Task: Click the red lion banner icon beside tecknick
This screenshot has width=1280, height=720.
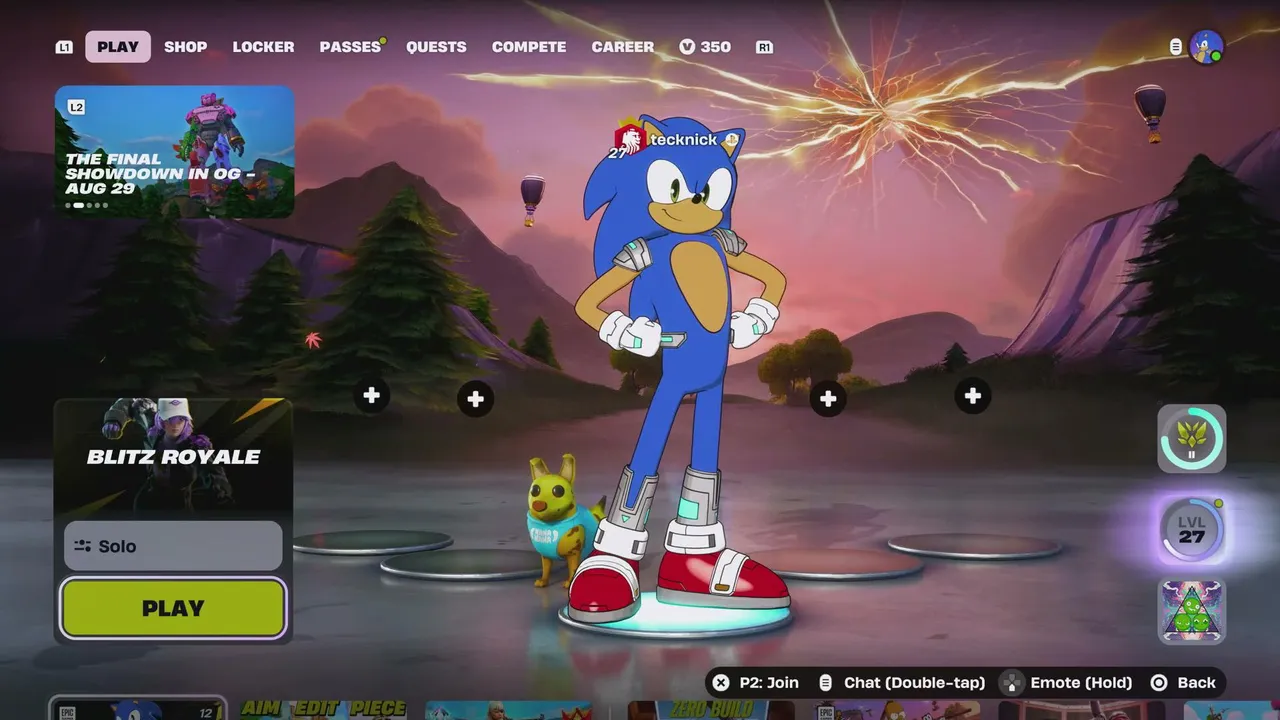Action: [x=629, y=138]
